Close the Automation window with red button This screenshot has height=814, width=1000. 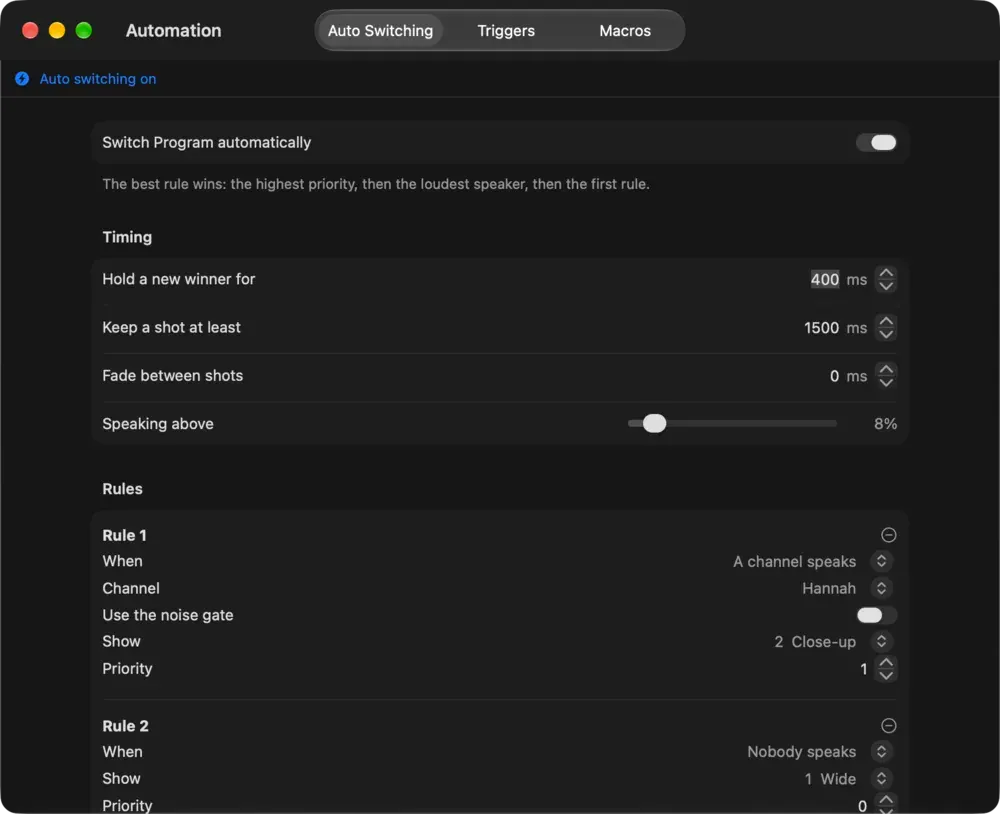(x=30, y=31)
